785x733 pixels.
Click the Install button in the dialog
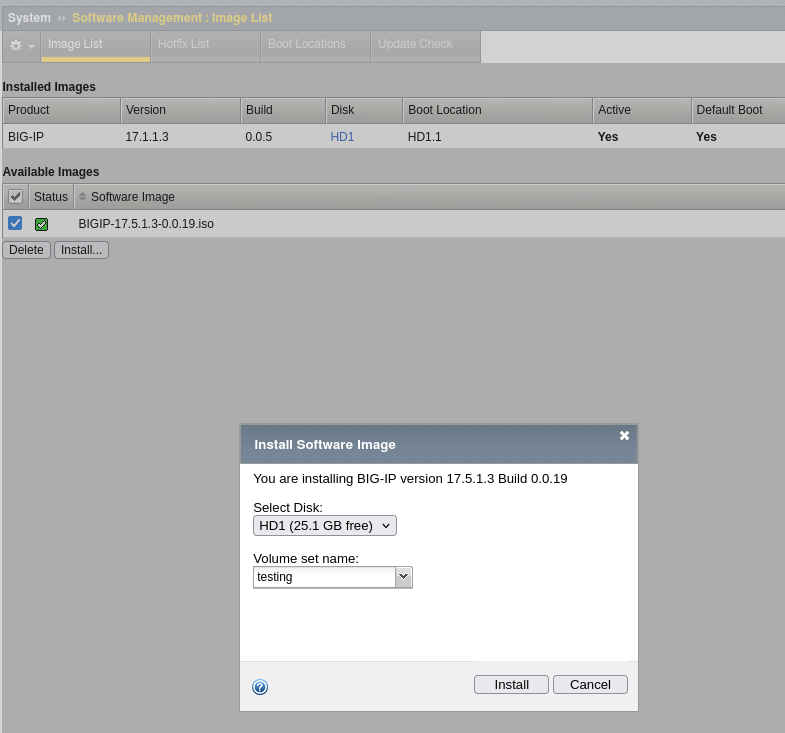(x=511, y=684)
